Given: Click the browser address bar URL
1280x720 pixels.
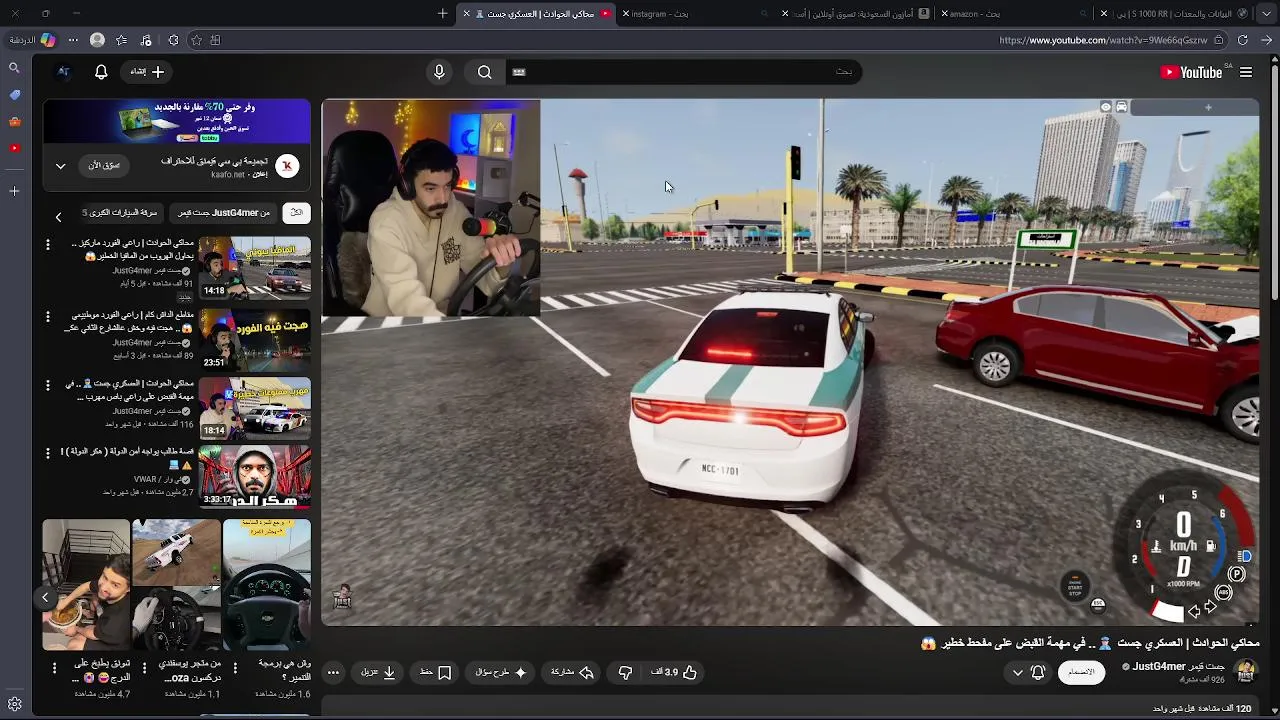Looking at the screenshot, I should (1103, 40).
